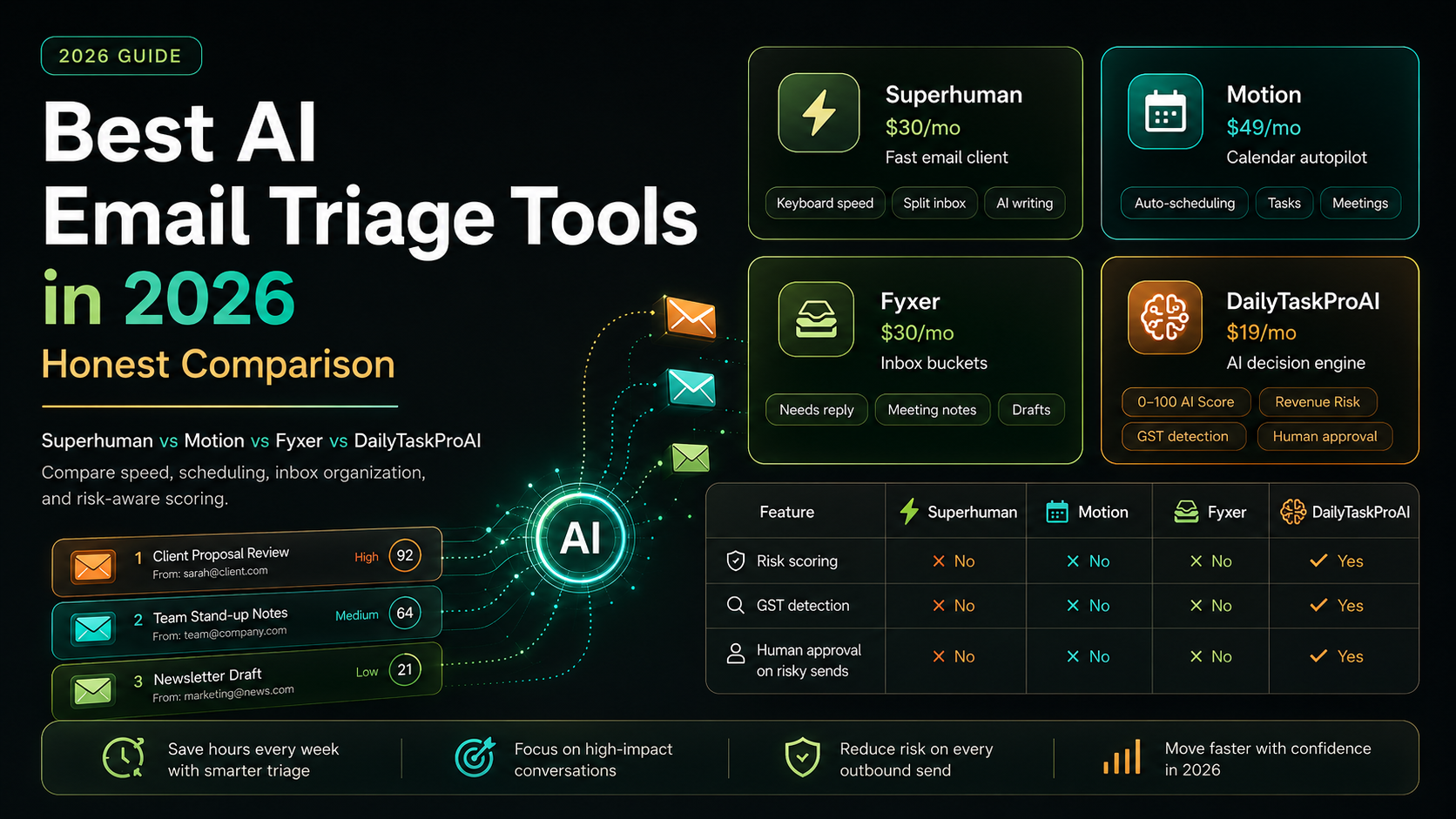Click the checkmark Yes in Human approval row
This screenshot has height=819, width=1456.
click(x=1337, y=656)
